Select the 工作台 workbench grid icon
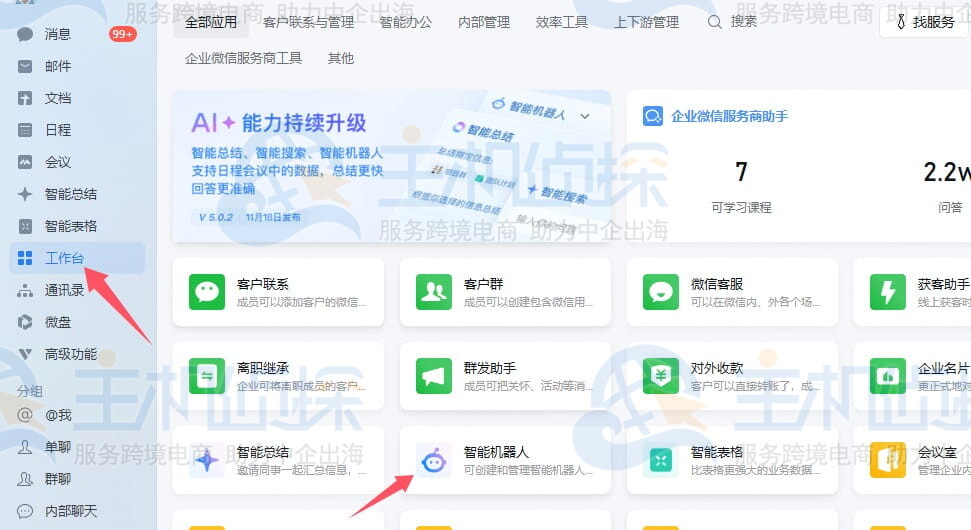The image size is (971, 530). click(x=25, y=258)
